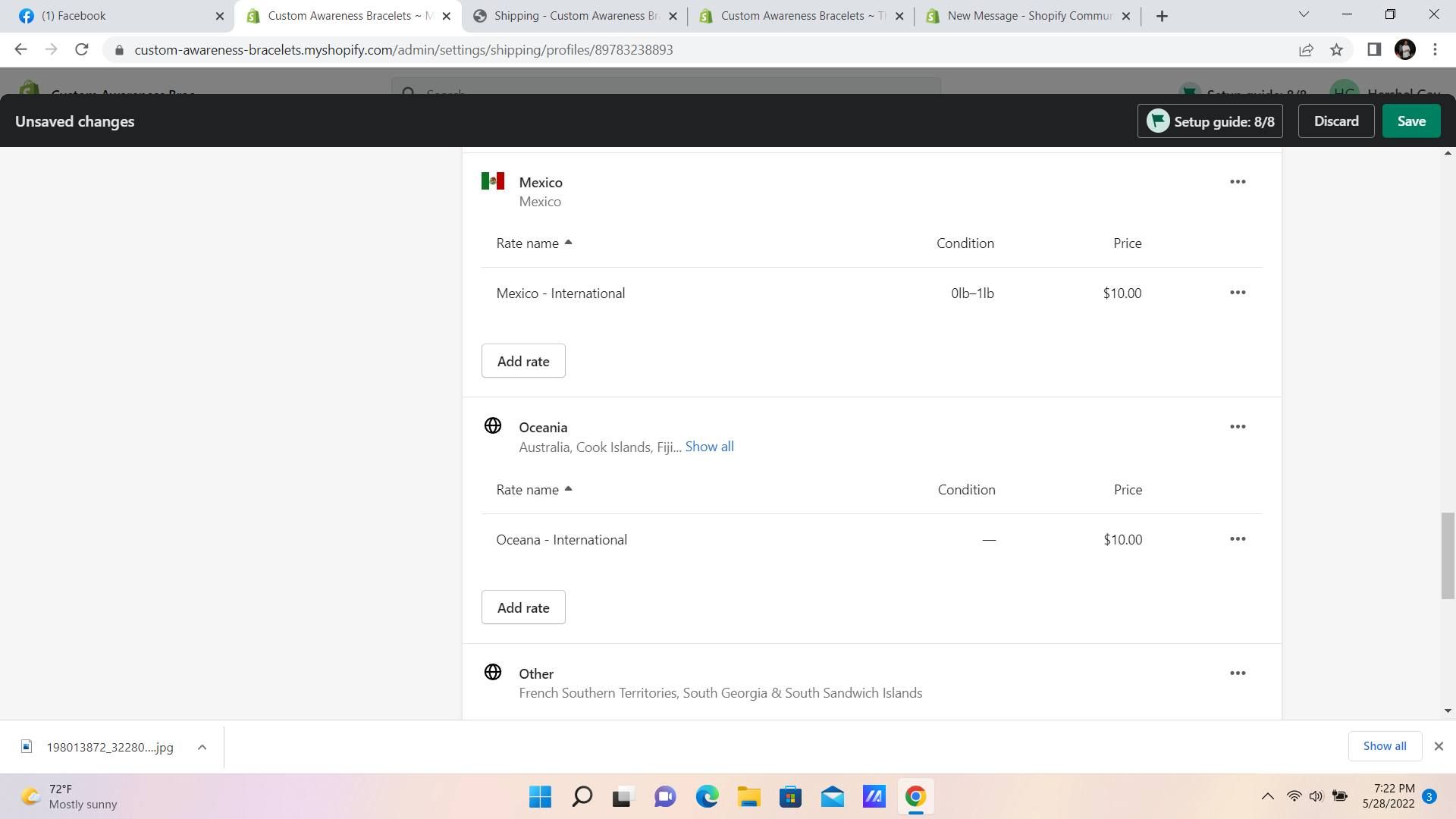Reload the page with the refresh icon
1456x819 pixels.
[x=82, y=50]
